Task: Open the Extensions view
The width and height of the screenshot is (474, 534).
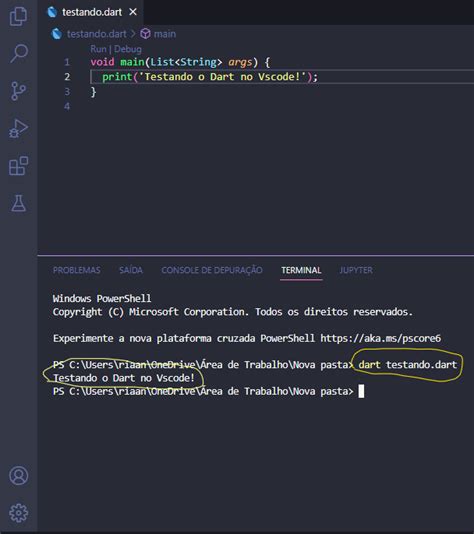Action: (18, 166)
